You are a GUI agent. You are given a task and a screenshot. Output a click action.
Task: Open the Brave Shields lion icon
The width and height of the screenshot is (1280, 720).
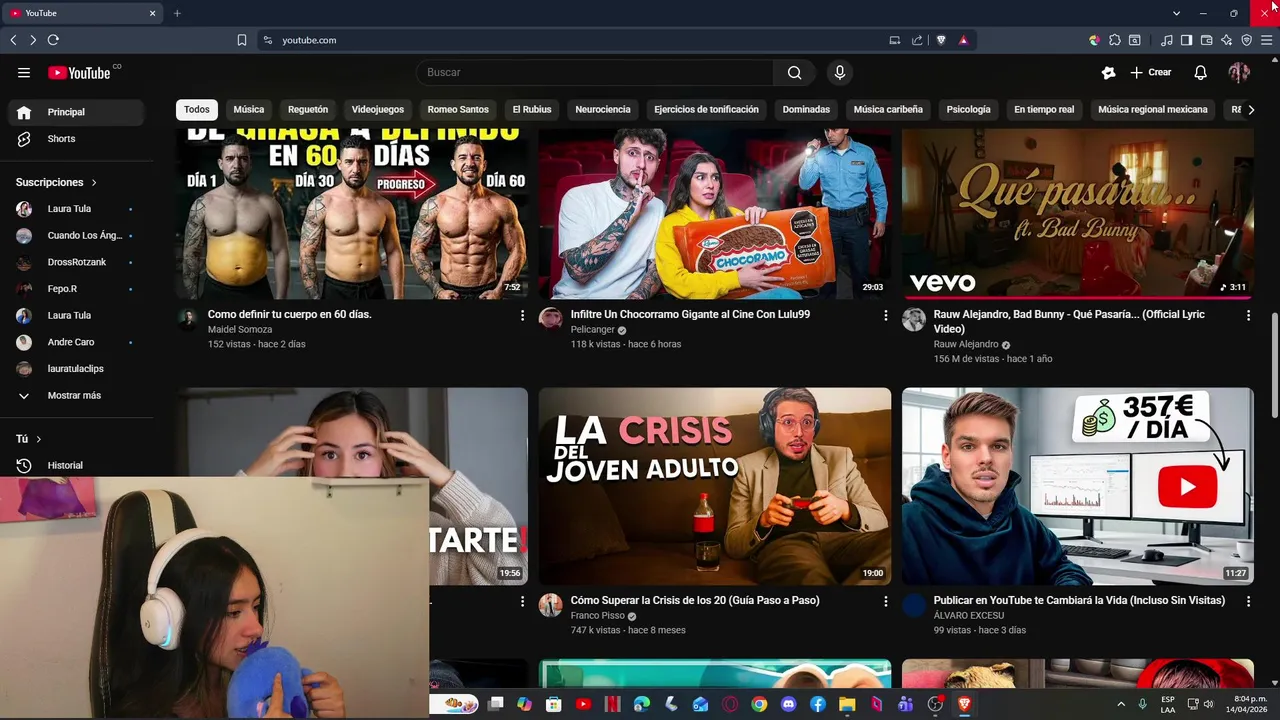pos(941,40)
